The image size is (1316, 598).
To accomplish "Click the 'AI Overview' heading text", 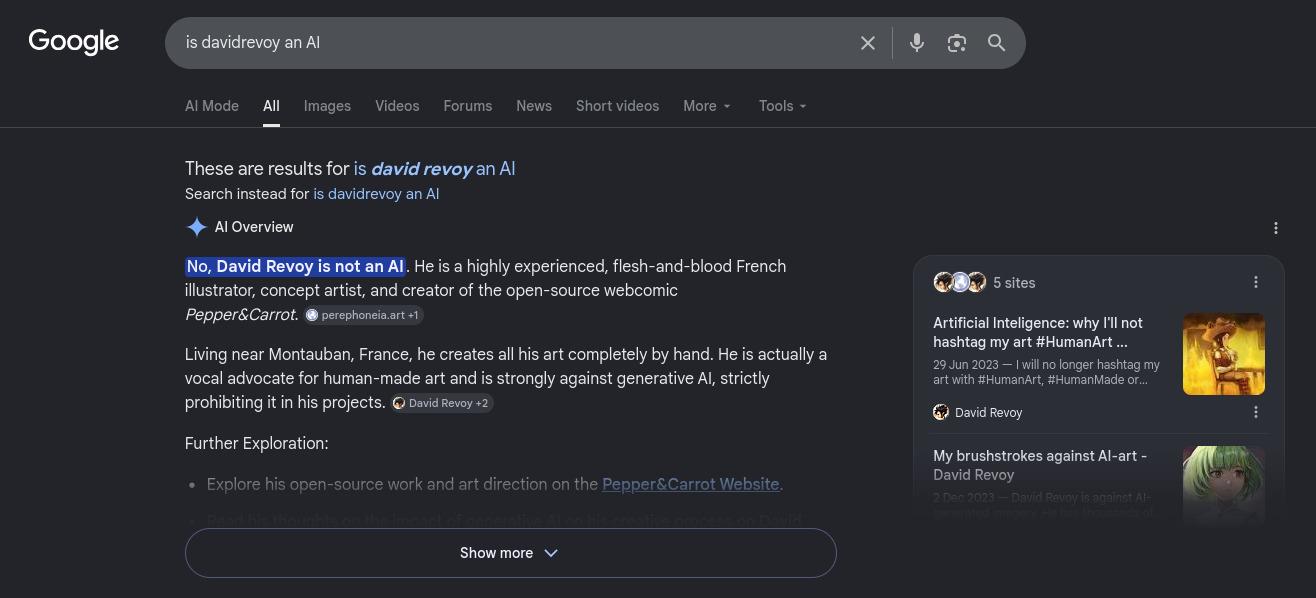I will click(254, 227).
